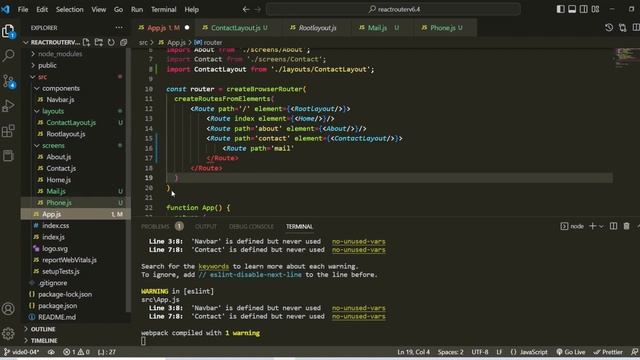This screenshot has width=640, height=360.
Task: Click the new terminal plus icon
Action: pos(593,226)
